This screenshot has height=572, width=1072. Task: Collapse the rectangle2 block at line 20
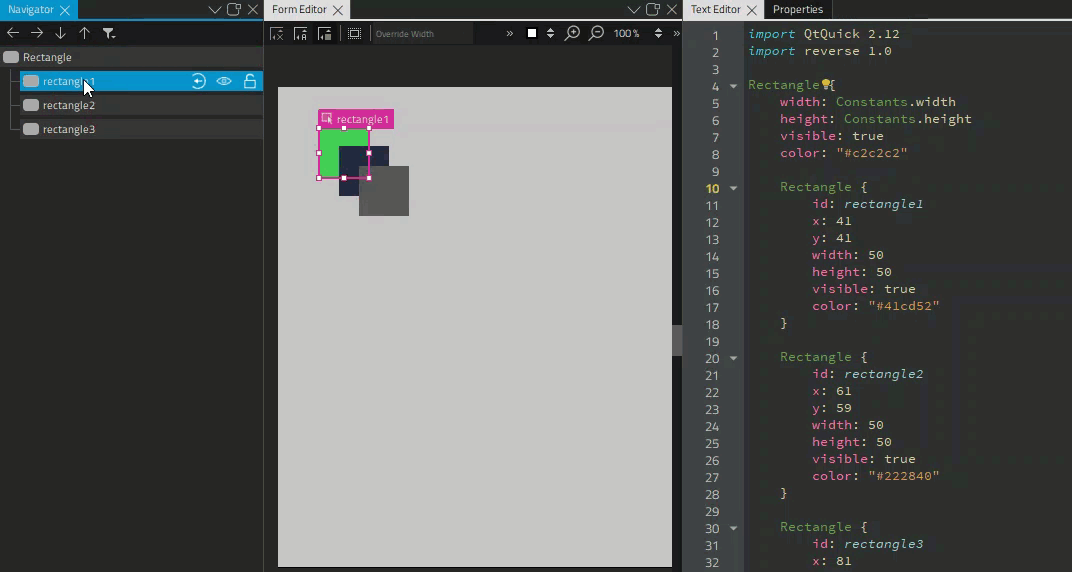click(733, 358)
